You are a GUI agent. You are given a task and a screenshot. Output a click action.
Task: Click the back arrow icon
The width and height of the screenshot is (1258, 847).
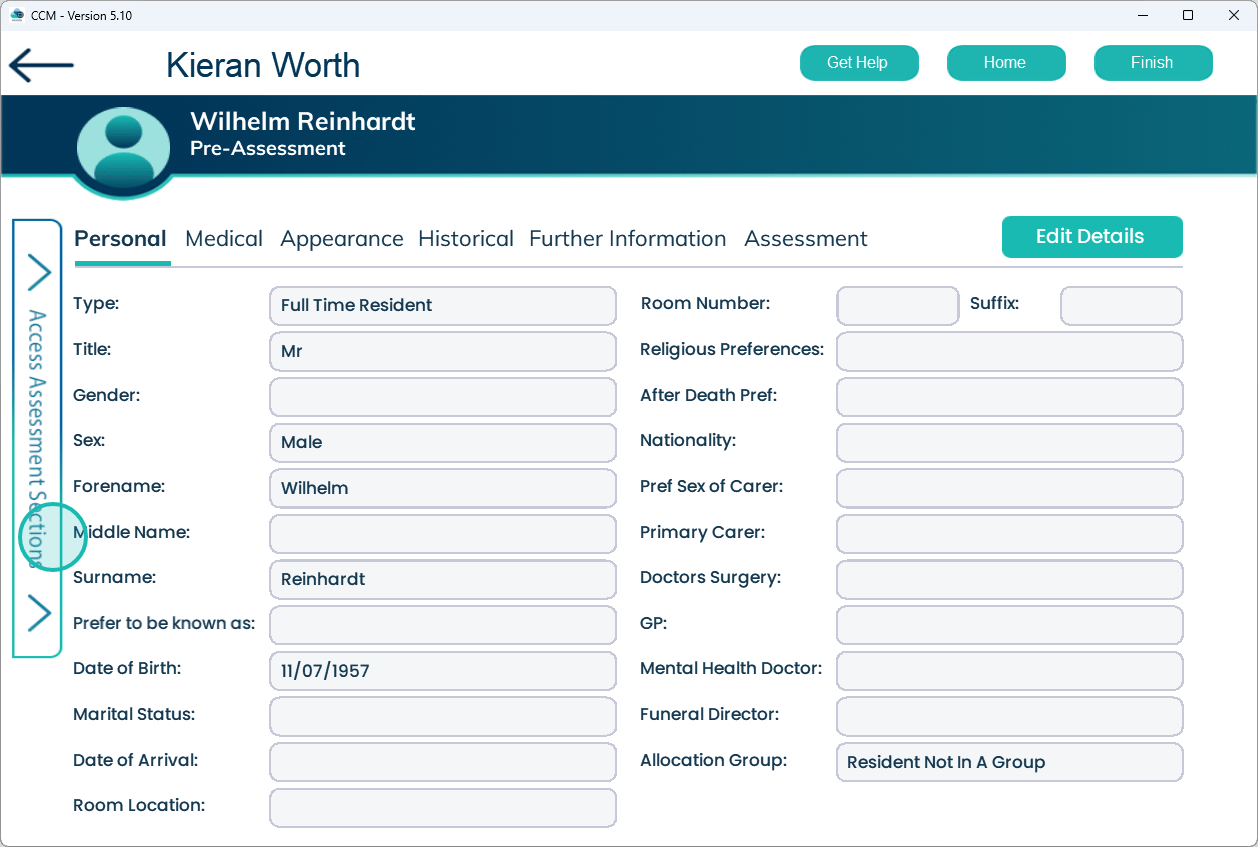click(41, 65)
